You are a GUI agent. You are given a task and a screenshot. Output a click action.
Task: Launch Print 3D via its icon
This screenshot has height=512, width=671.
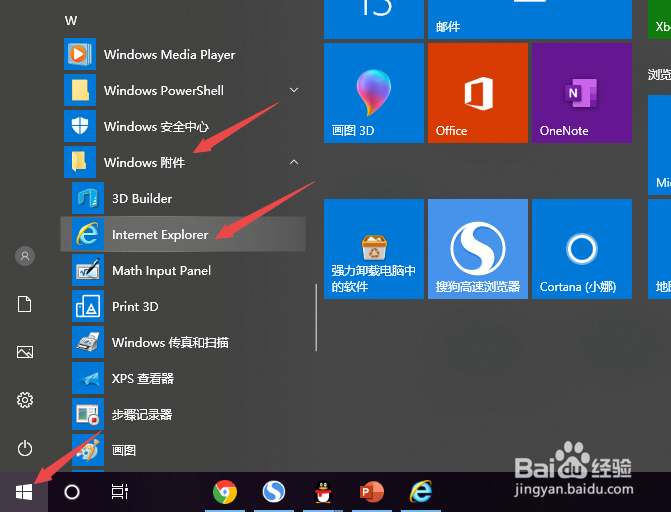(88, 306)
